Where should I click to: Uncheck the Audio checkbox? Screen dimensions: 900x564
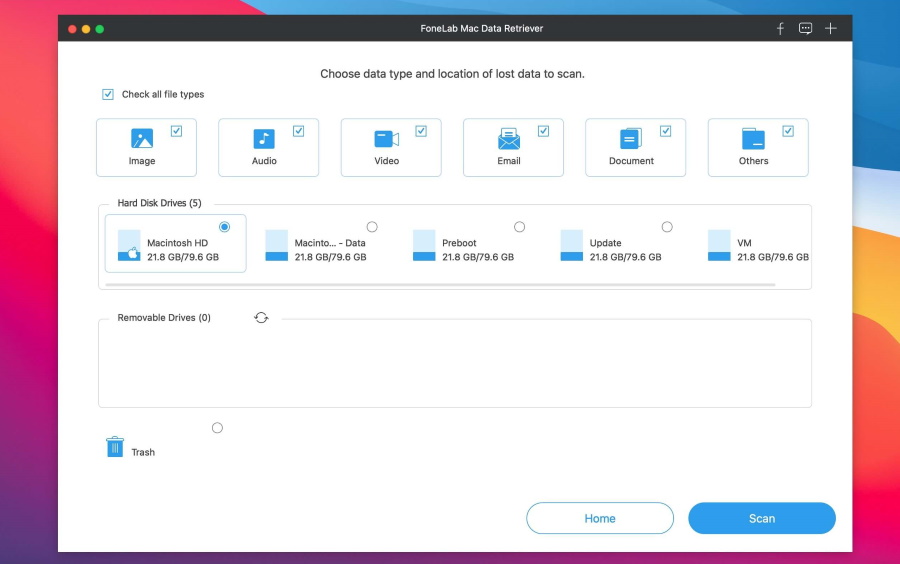pos(298,131)
